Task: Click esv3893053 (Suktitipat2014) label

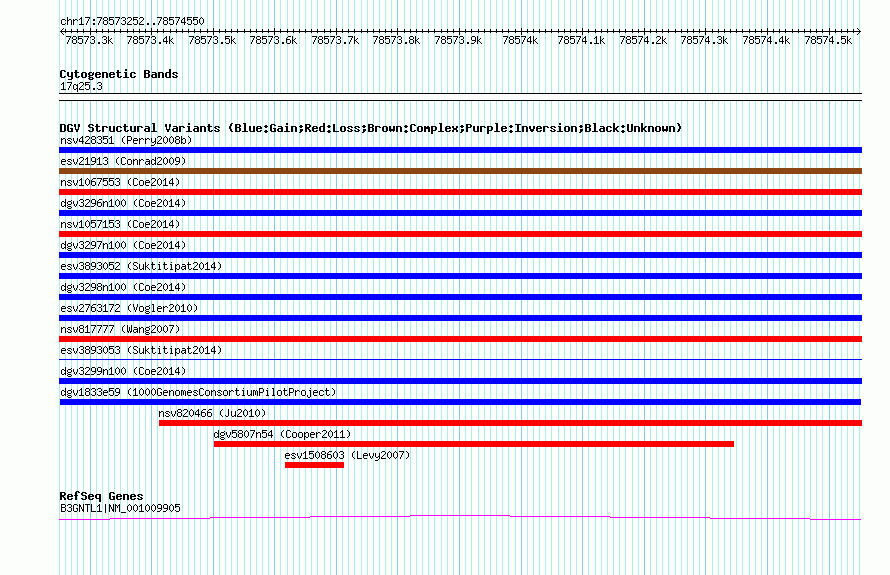Action: pos(141,350)
